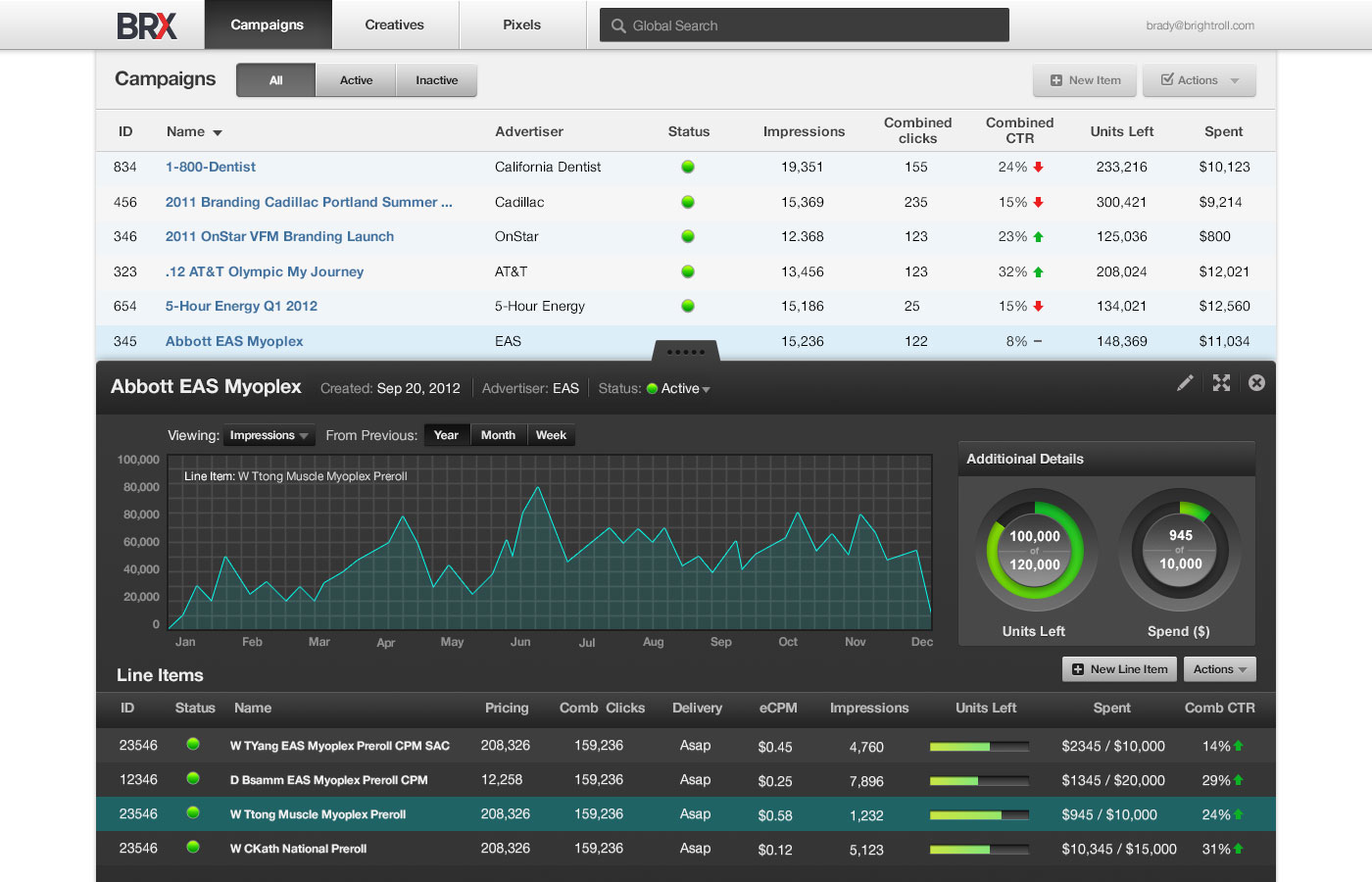This screenshot has width=1372, height=882.
Task: Click status dot of W CKath line item
Action: click(193, 848)
